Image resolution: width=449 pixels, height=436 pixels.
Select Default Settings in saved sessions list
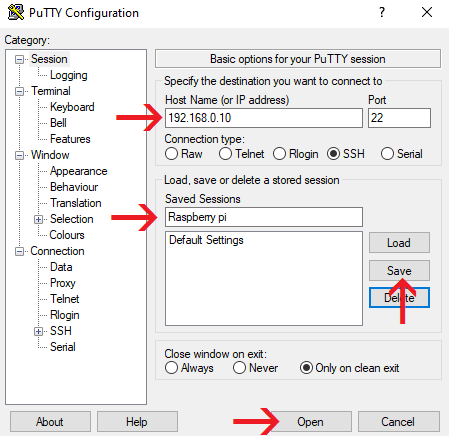[x=206, y=240]
